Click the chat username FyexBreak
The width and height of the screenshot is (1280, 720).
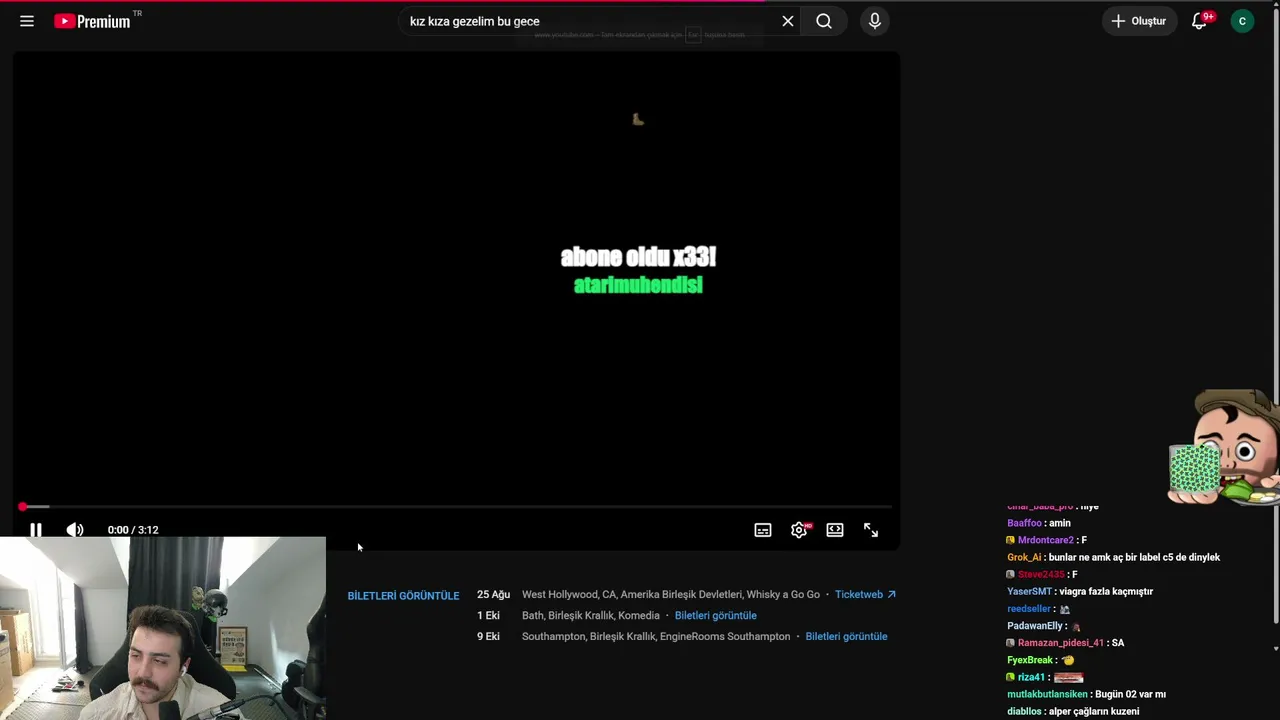tap(1030, 660)
